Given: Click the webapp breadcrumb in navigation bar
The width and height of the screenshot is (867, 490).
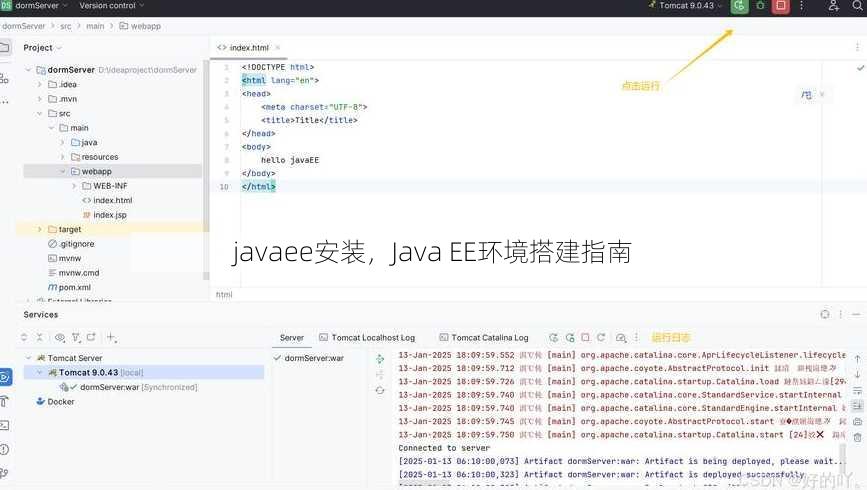Looking at the screenshot, I should coord(140,26).
